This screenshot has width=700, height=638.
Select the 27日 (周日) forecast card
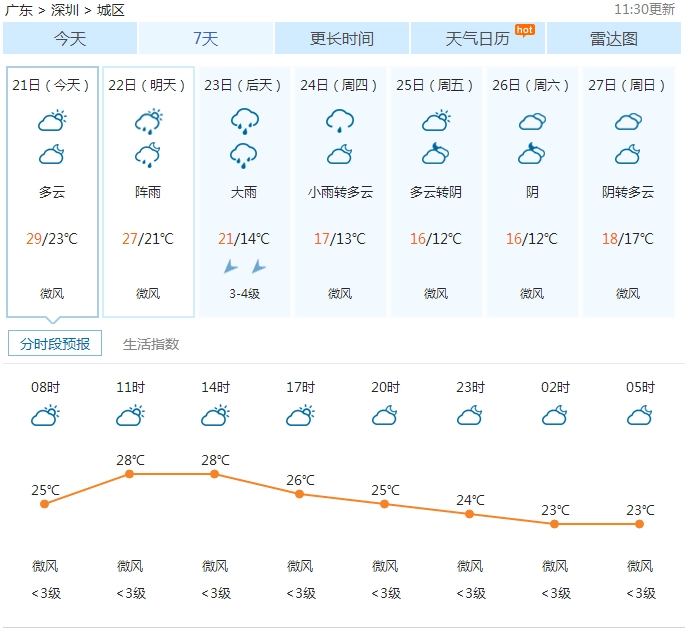(x=628, y=192)
